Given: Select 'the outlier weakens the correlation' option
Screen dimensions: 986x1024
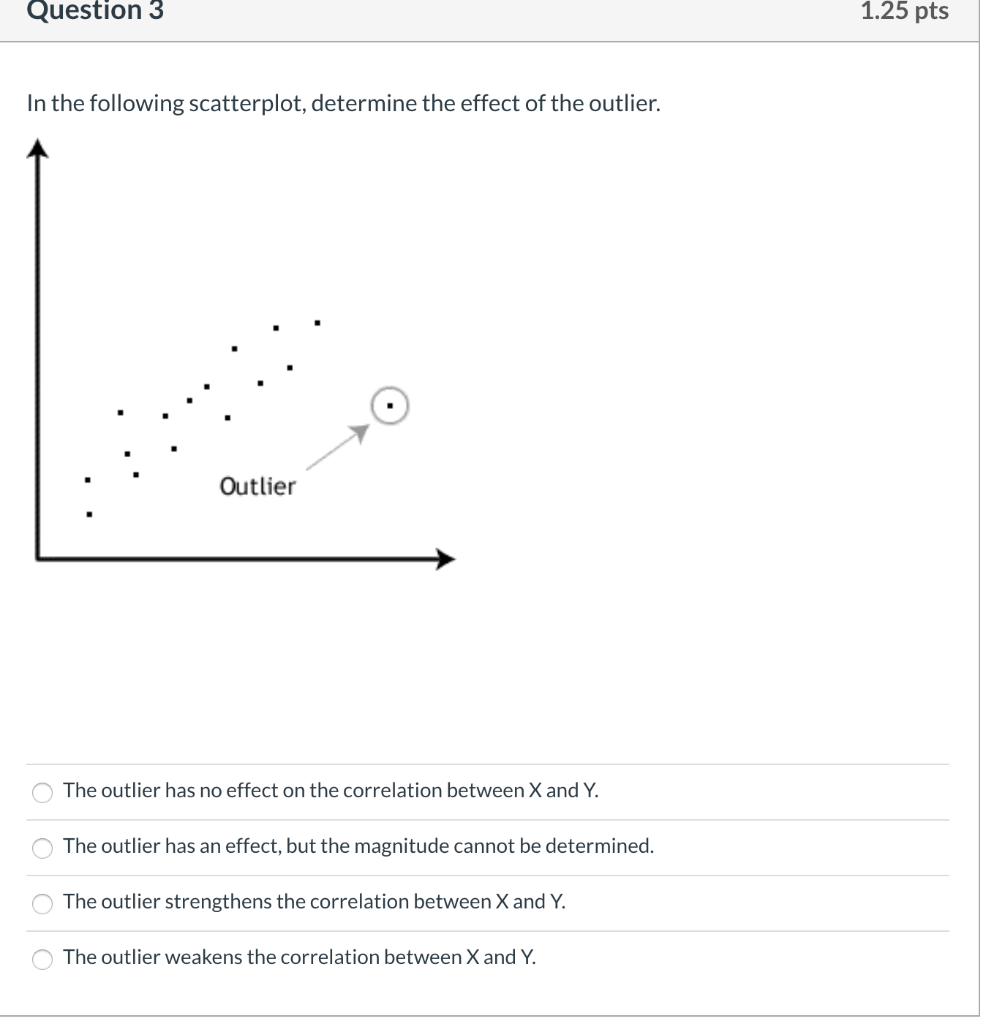Looking at the screenshot, I should point(42,959).
